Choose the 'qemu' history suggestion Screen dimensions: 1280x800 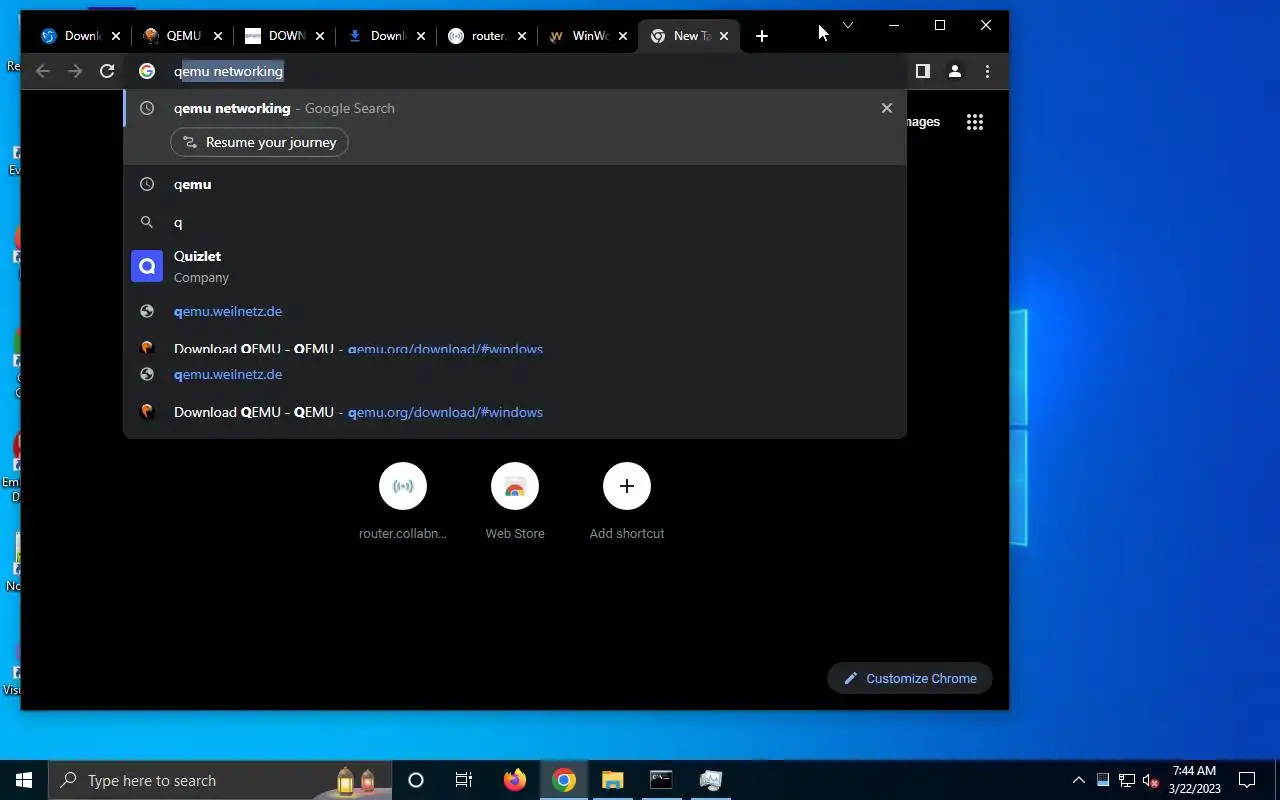tap(515, 184)
